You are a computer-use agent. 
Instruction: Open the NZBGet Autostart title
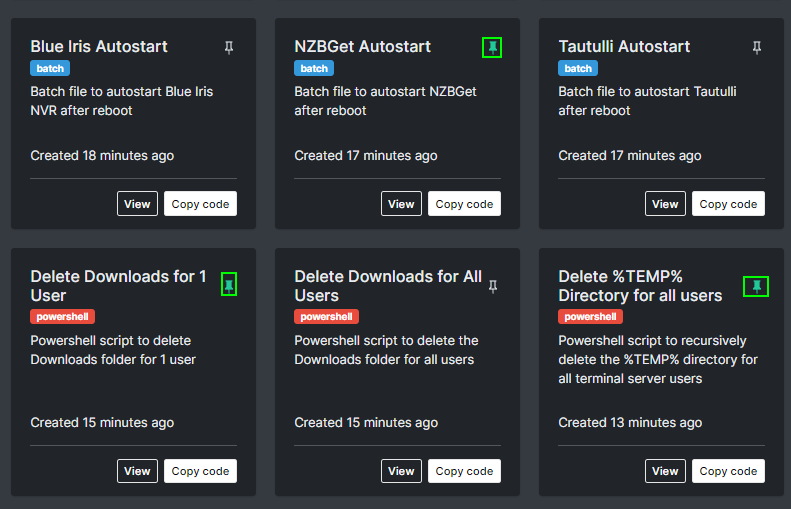pyautogui.click(x=362, y=46)
